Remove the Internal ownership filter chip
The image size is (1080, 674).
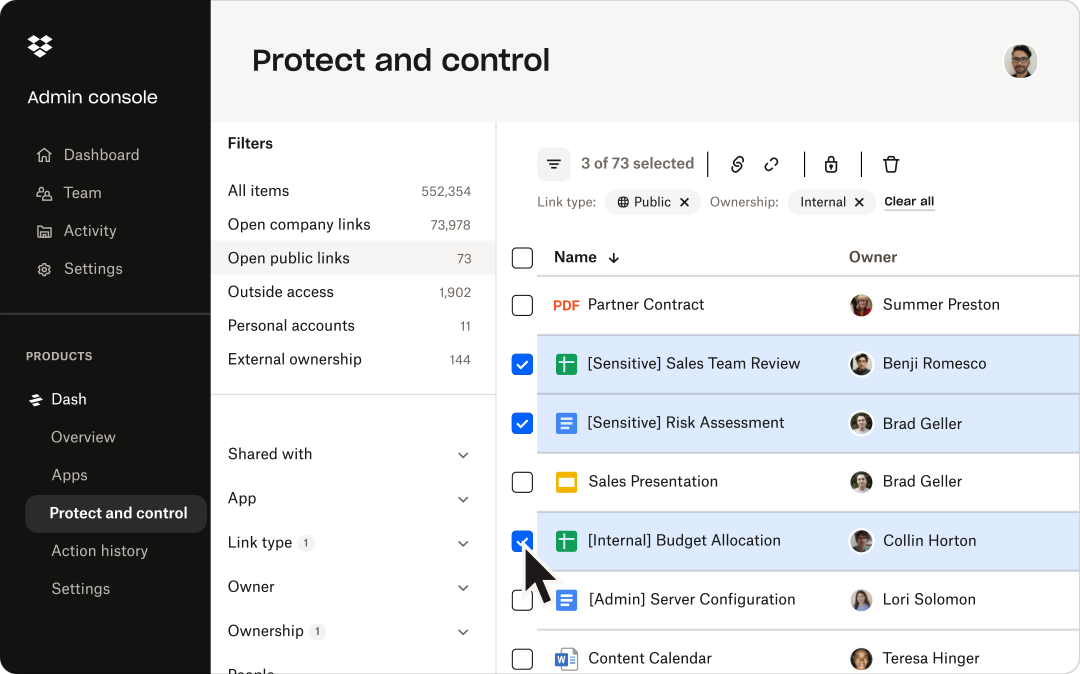[x=859, y=201]
